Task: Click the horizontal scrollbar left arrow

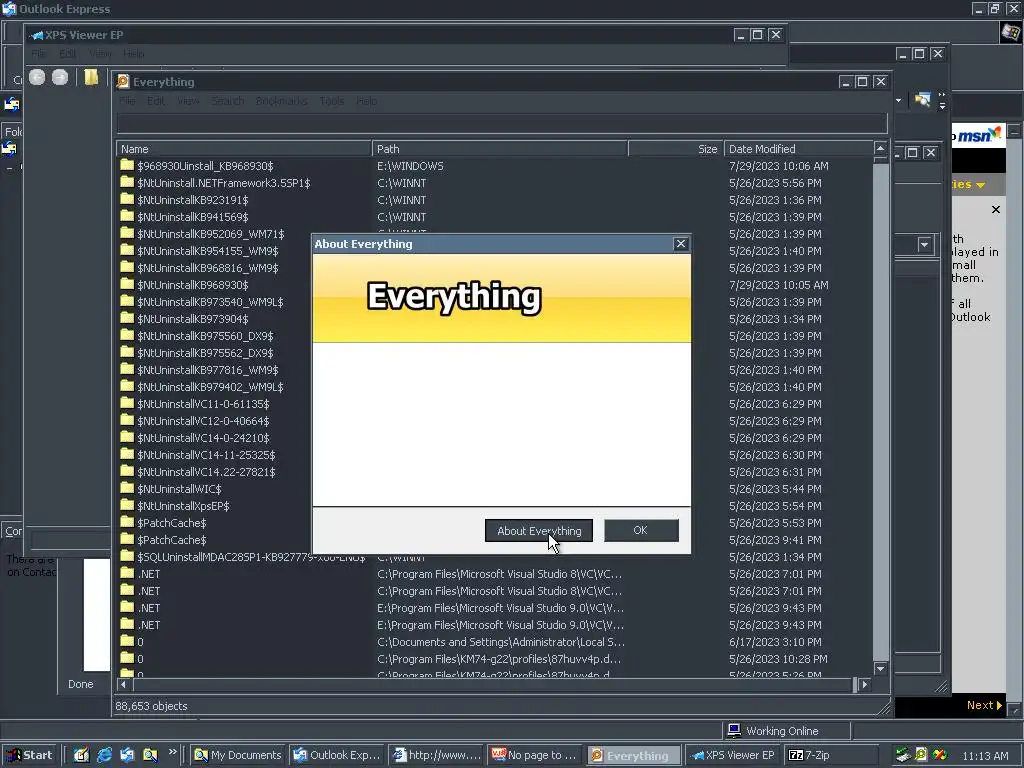Action: (124, 684)
